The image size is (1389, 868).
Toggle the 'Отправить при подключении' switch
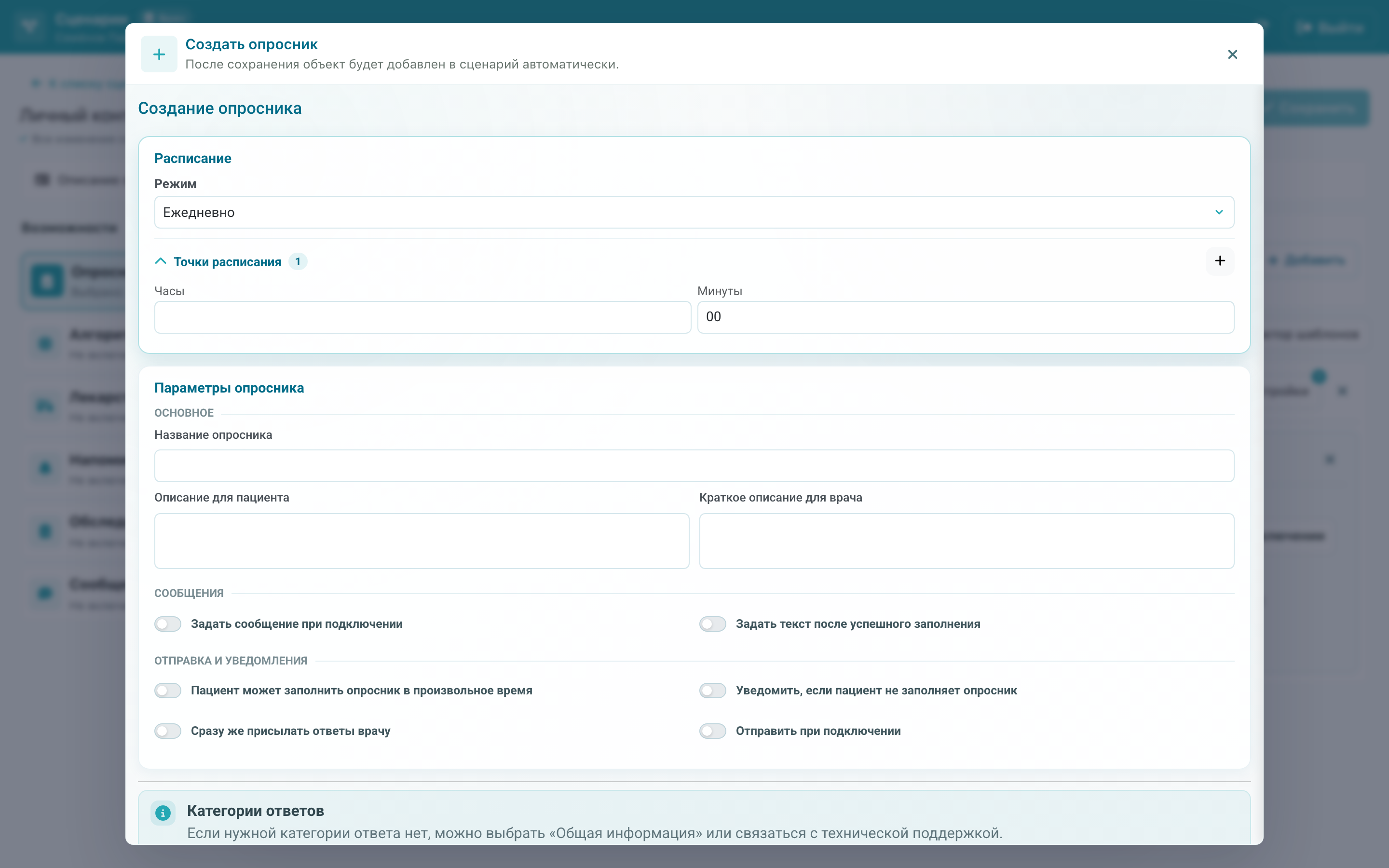coord(712,731)
